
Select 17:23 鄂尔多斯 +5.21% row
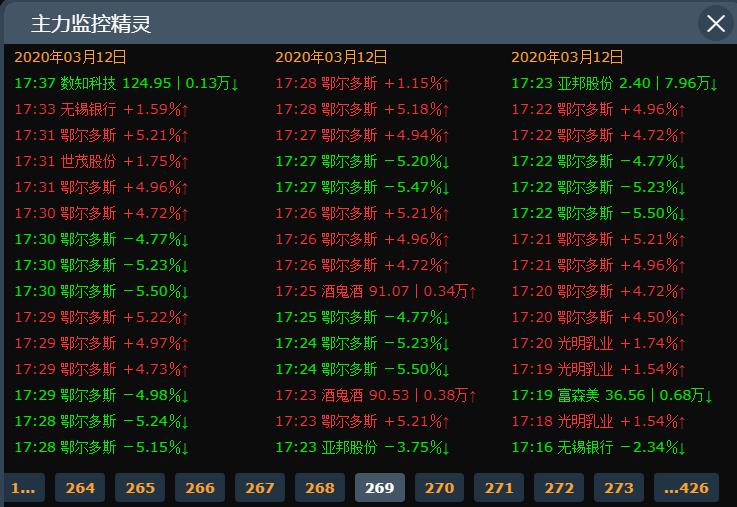click(x=362, y=421)
